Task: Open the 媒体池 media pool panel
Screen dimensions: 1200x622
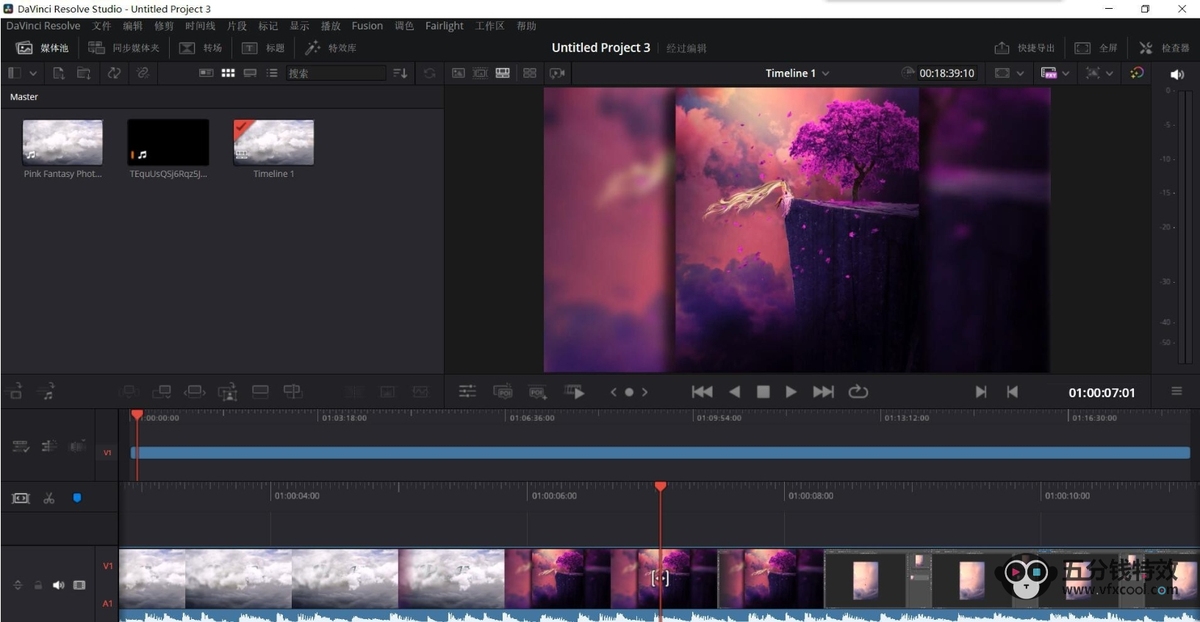Action: [x=42, y=48]
